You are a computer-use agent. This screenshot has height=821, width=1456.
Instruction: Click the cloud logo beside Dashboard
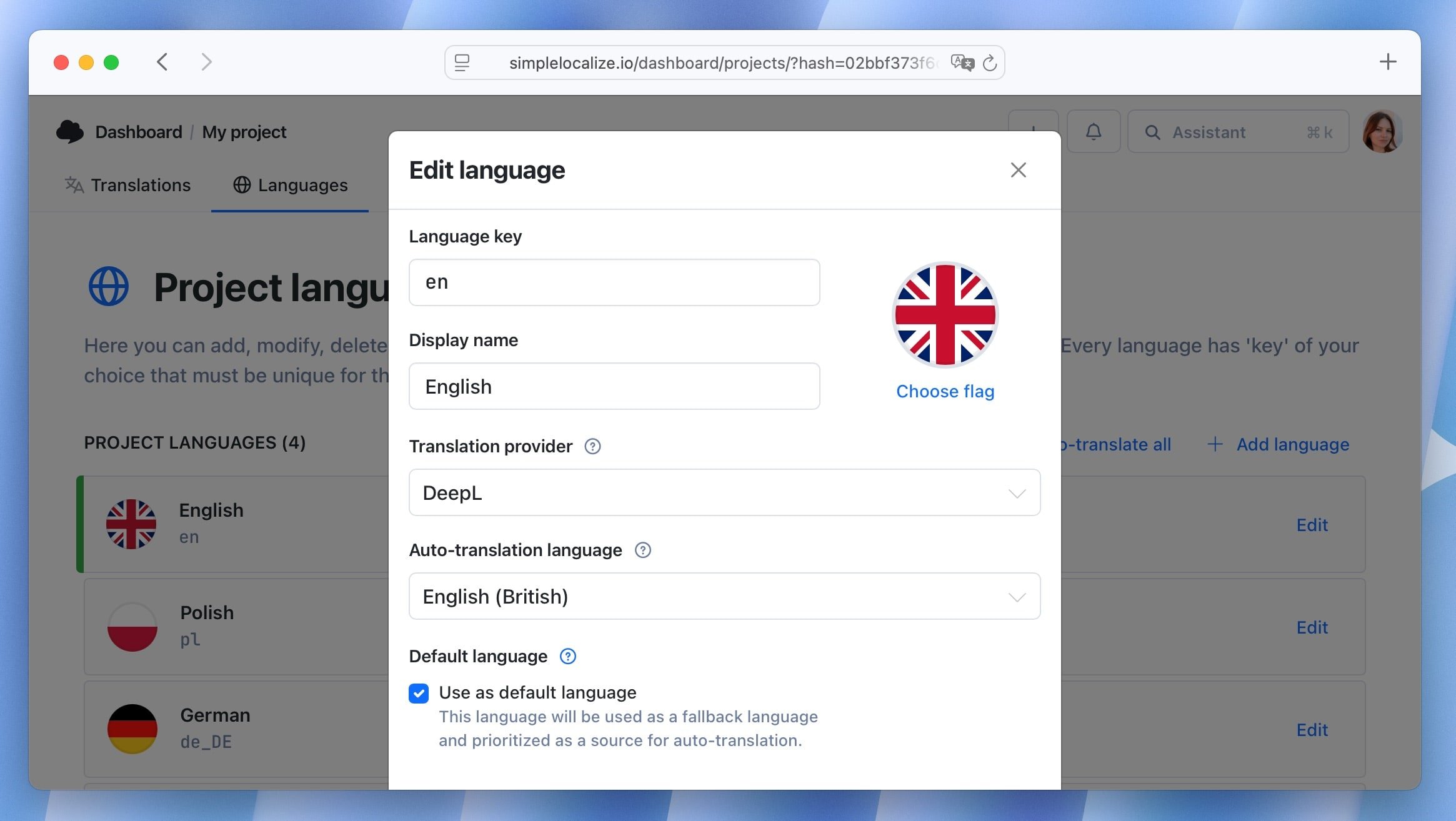coord(71,131)
